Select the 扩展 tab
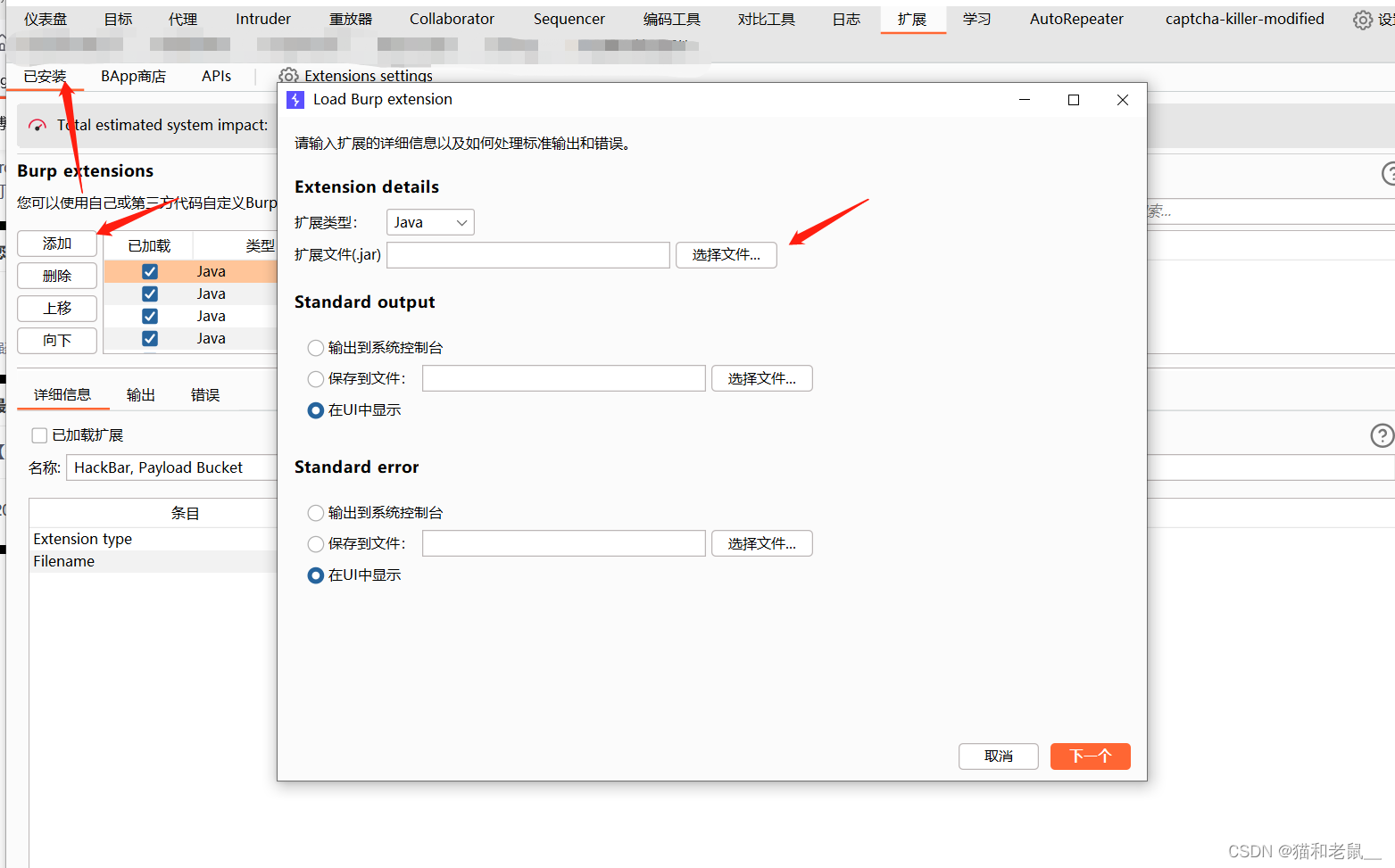The width and height of the screenshot is (1395, 868). [912, 19]
